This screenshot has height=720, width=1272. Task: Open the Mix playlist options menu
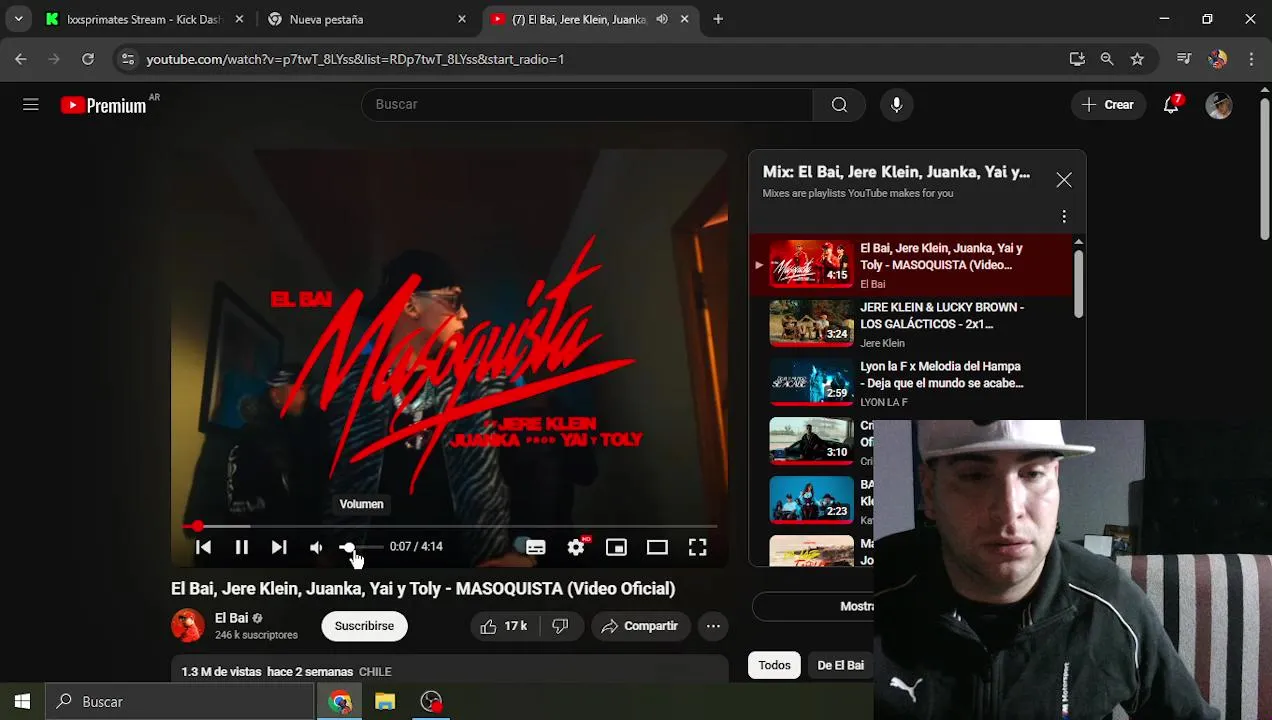(1063, 216)
